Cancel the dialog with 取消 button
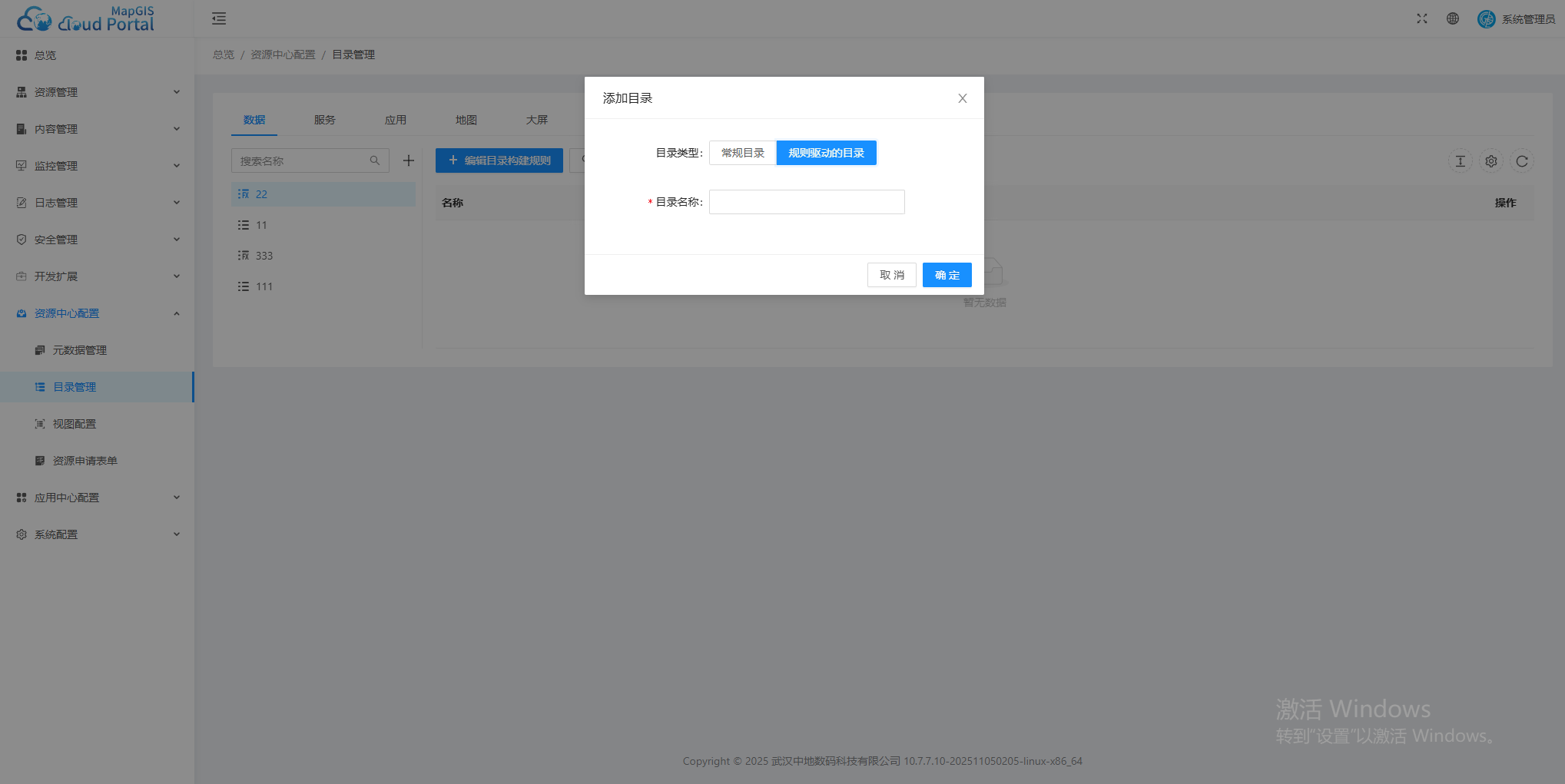This screenshot has height=784, width=1565. (891, 274)
